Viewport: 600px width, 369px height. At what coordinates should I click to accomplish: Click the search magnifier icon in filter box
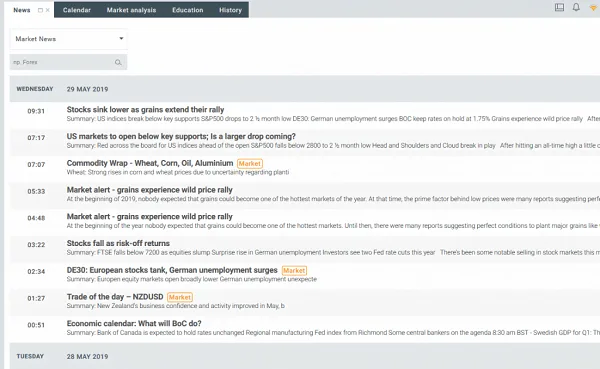pyautogui.click(x=118, y=62)
